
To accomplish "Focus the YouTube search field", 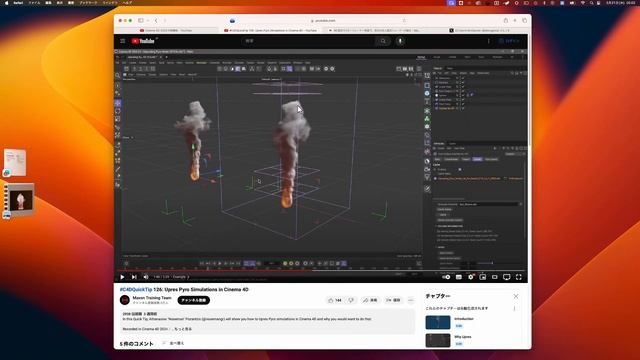I will (308, 41).
